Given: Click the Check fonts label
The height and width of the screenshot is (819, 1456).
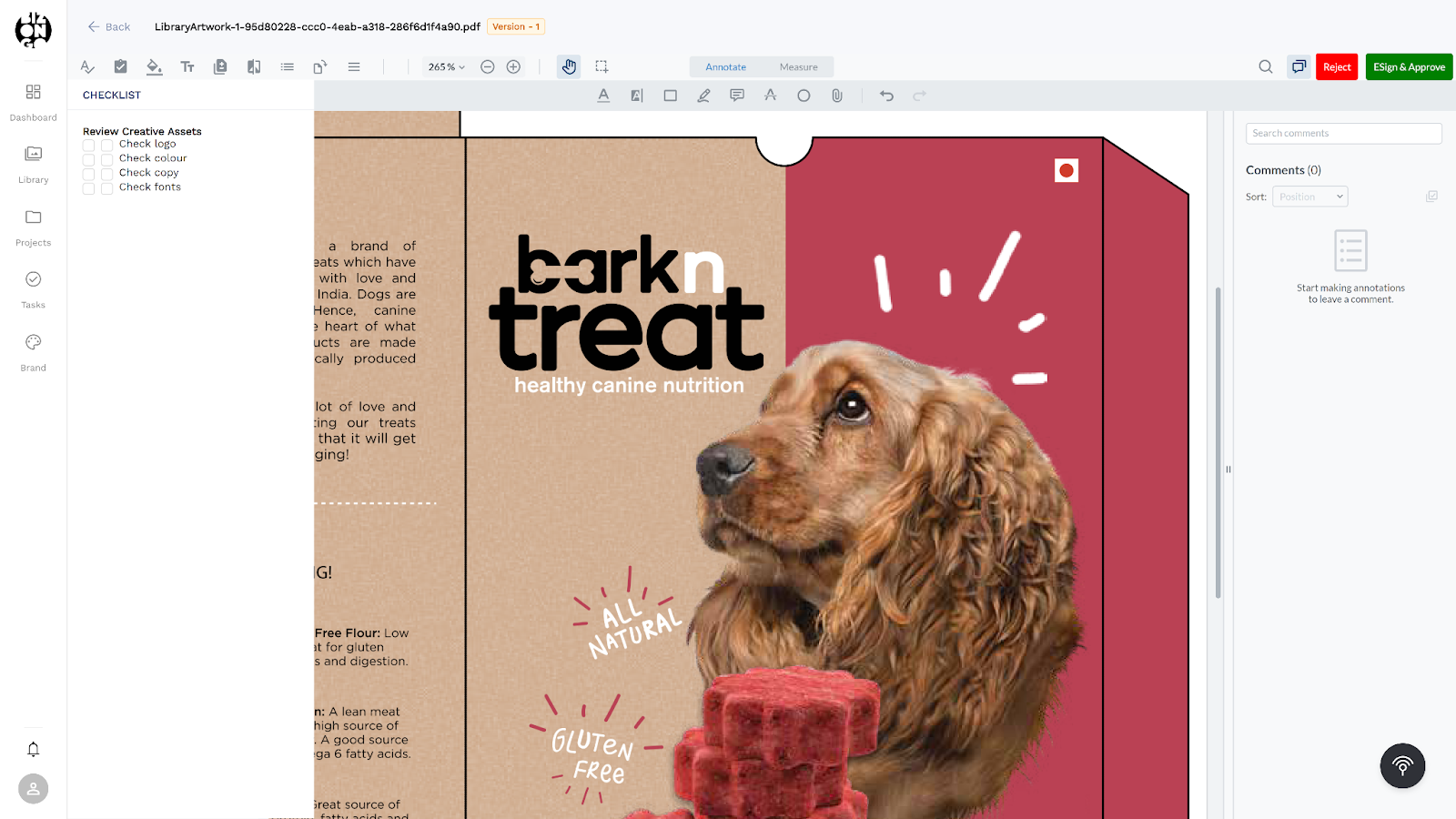Looking at the screenshot, I should 150,187.
